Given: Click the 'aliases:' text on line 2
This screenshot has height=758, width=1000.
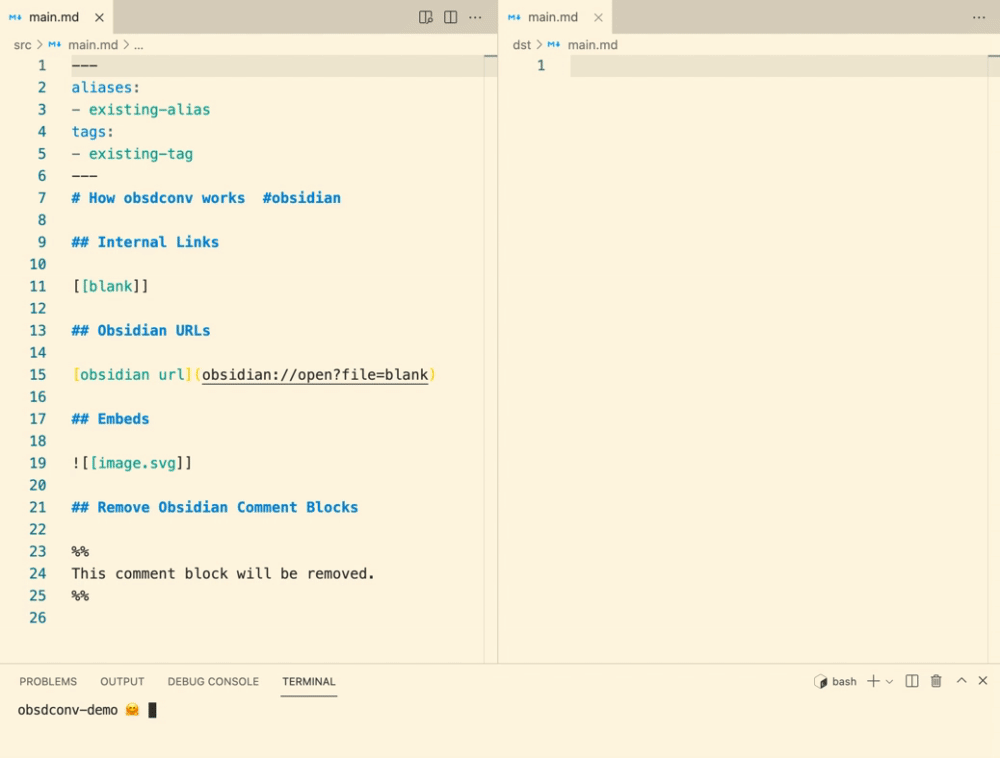Looking at the screenshot, I should tap(105, 87).
